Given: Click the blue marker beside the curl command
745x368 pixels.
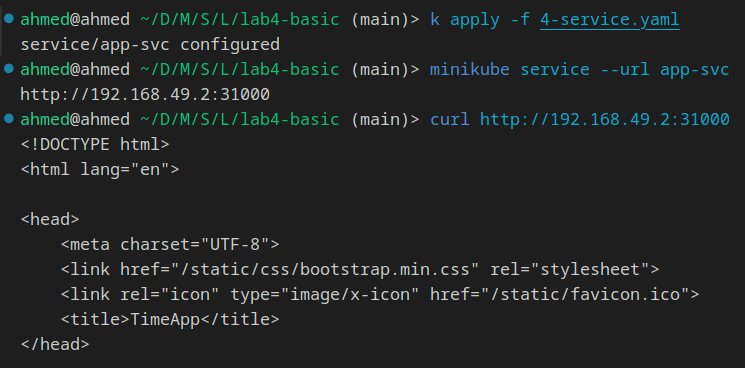Looking at the screenshot, I should pos(9,119).
